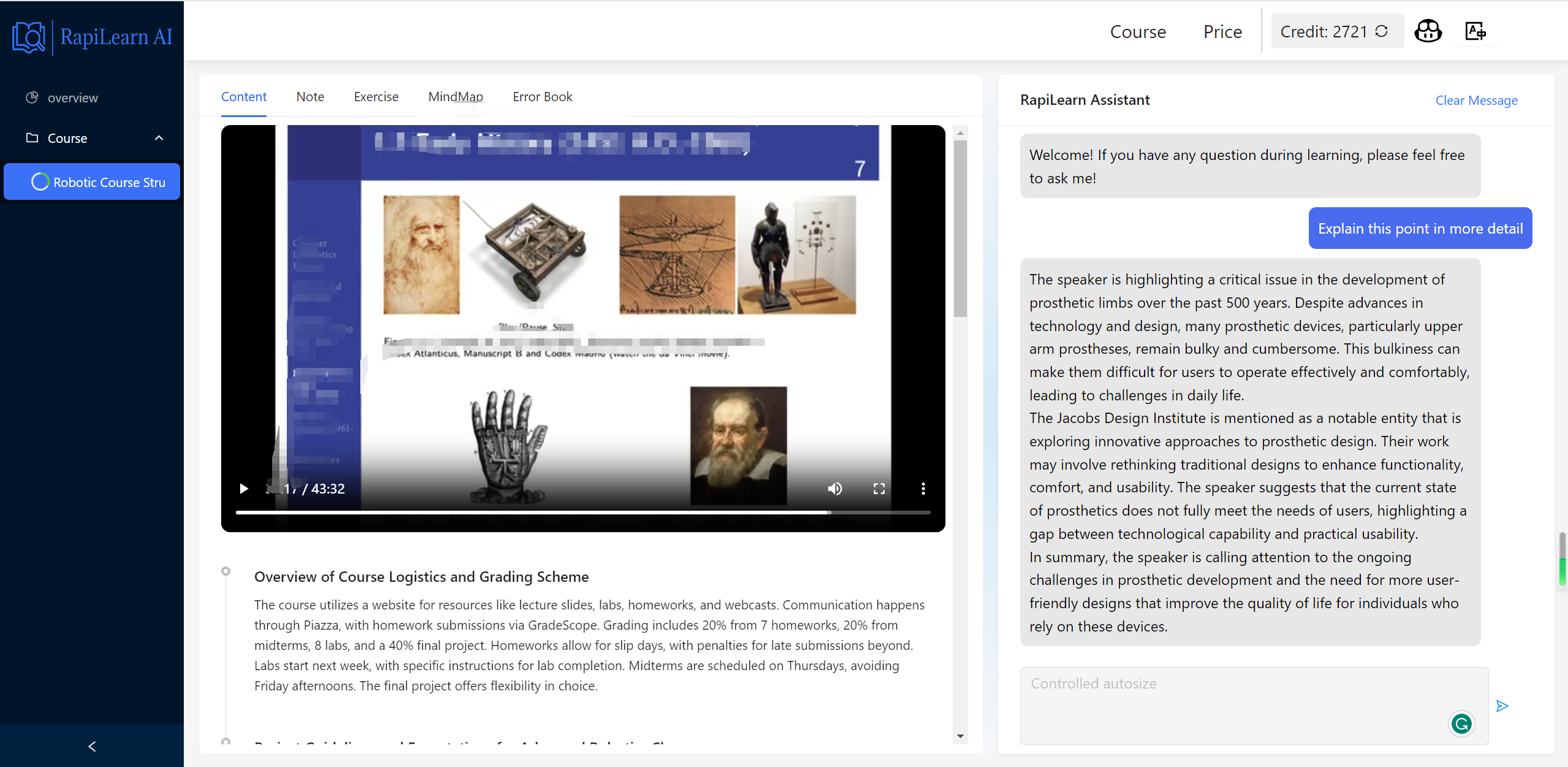This screenshot has width=1568, height=767.
Task: Enter fullscreen video mode
Action: (x=879, y=489)
